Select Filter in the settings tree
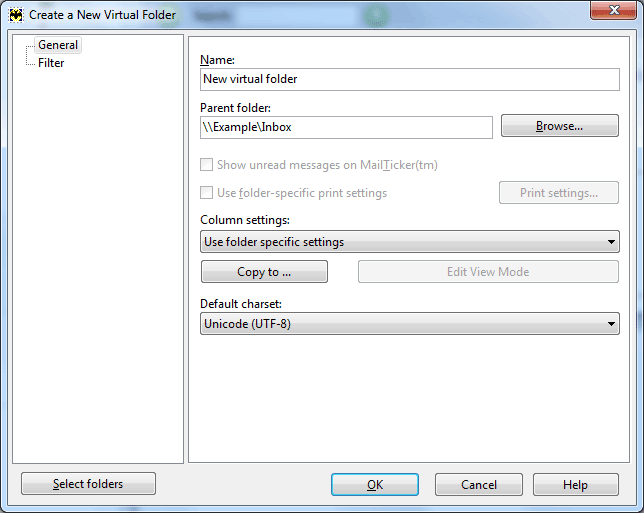 tap(51, 63)
